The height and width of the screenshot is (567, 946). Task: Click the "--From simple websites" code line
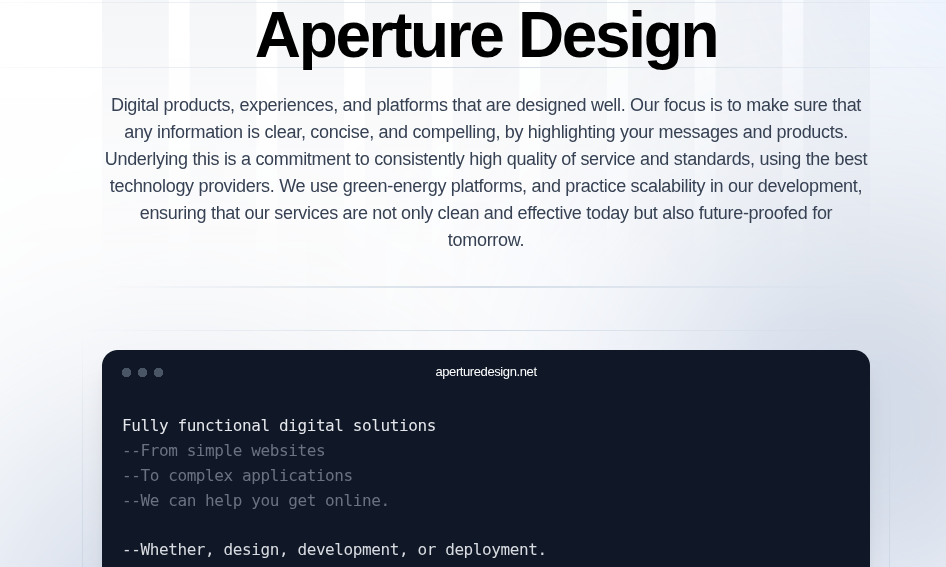click(223, 451)
